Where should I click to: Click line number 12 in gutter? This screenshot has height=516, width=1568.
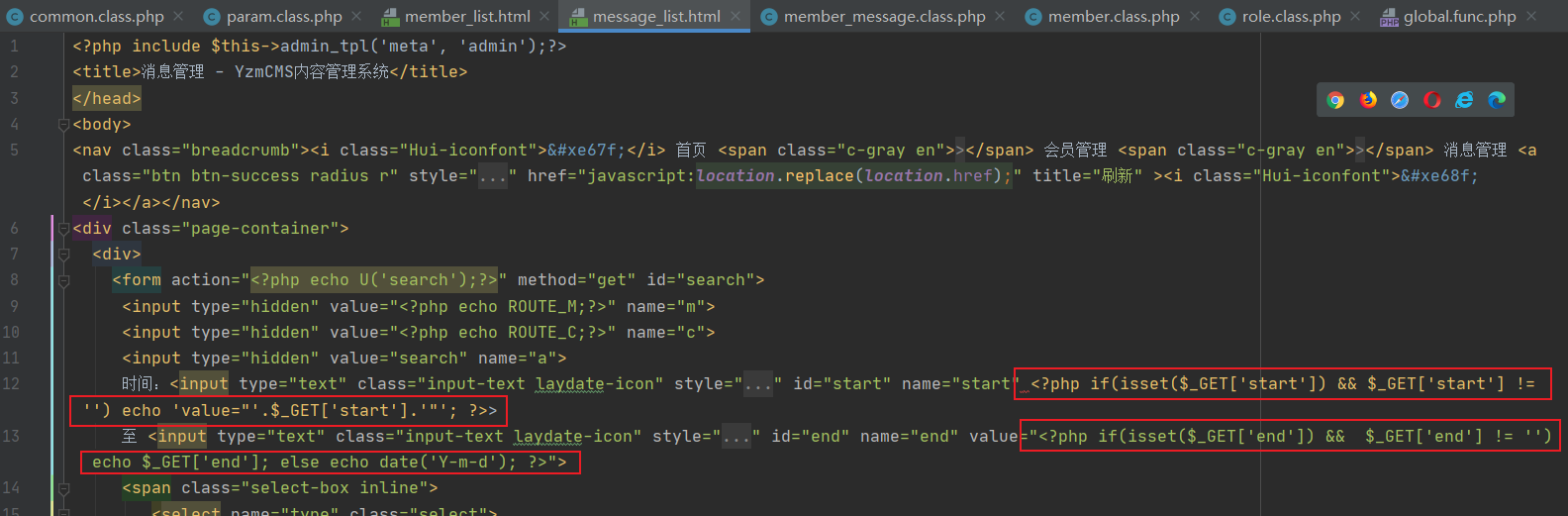coord(11,384)
